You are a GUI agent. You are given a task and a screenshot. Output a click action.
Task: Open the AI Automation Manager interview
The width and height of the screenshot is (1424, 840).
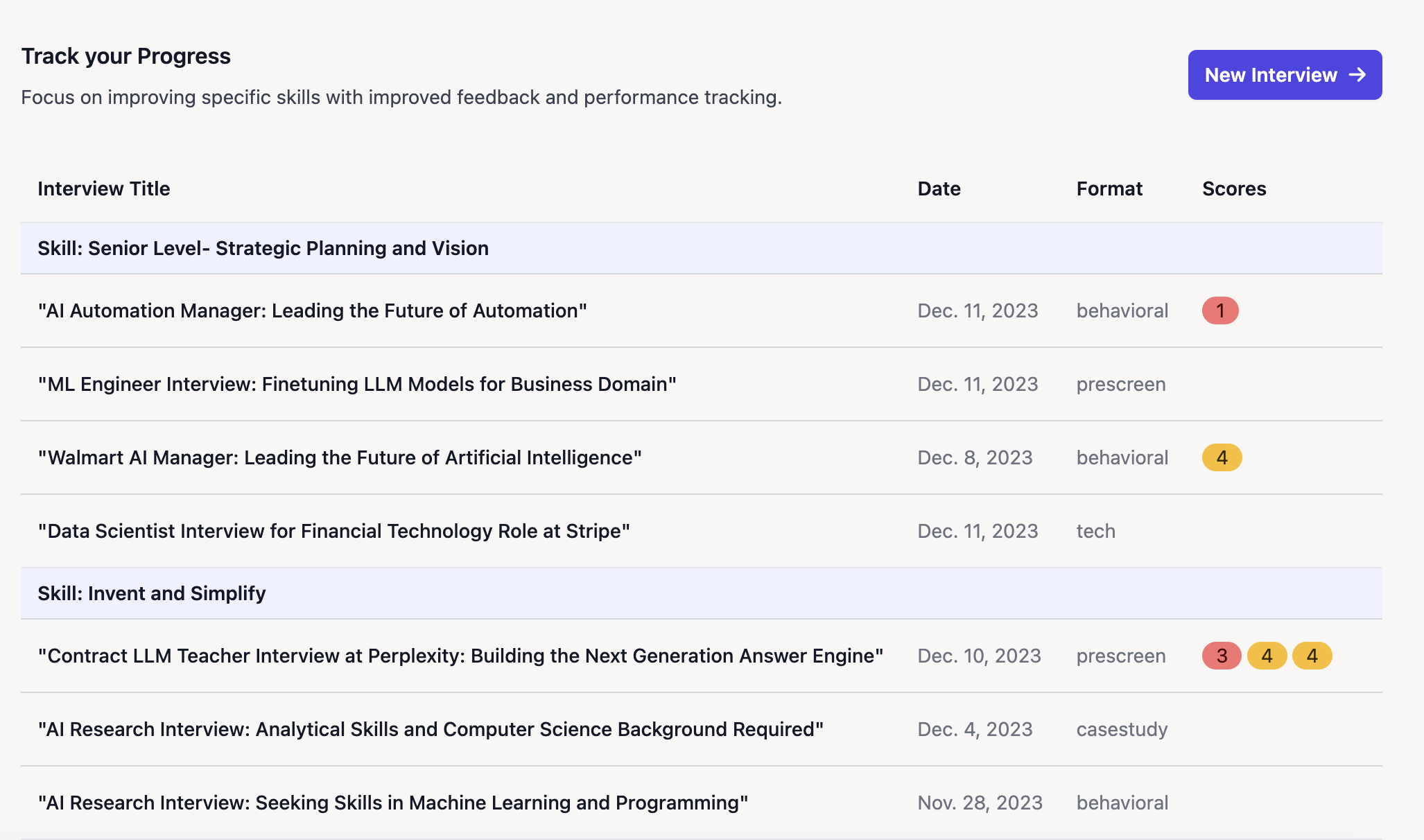pyautogui.click(x=312, y=310)
